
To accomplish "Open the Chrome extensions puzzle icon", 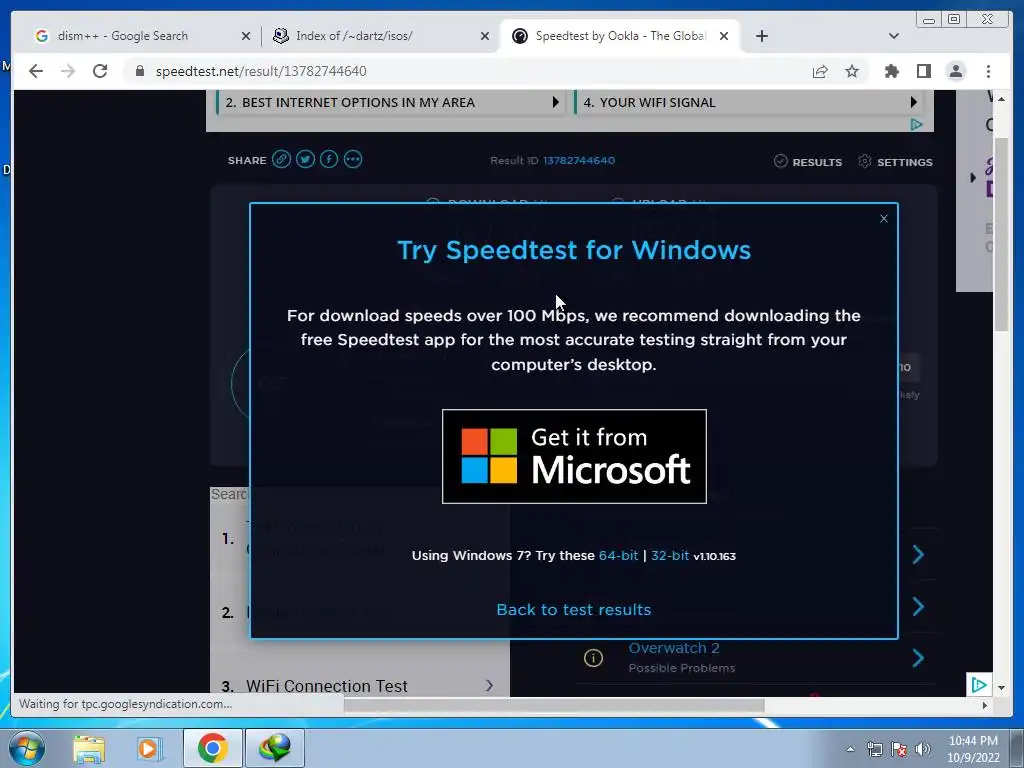I will [891, 71].
